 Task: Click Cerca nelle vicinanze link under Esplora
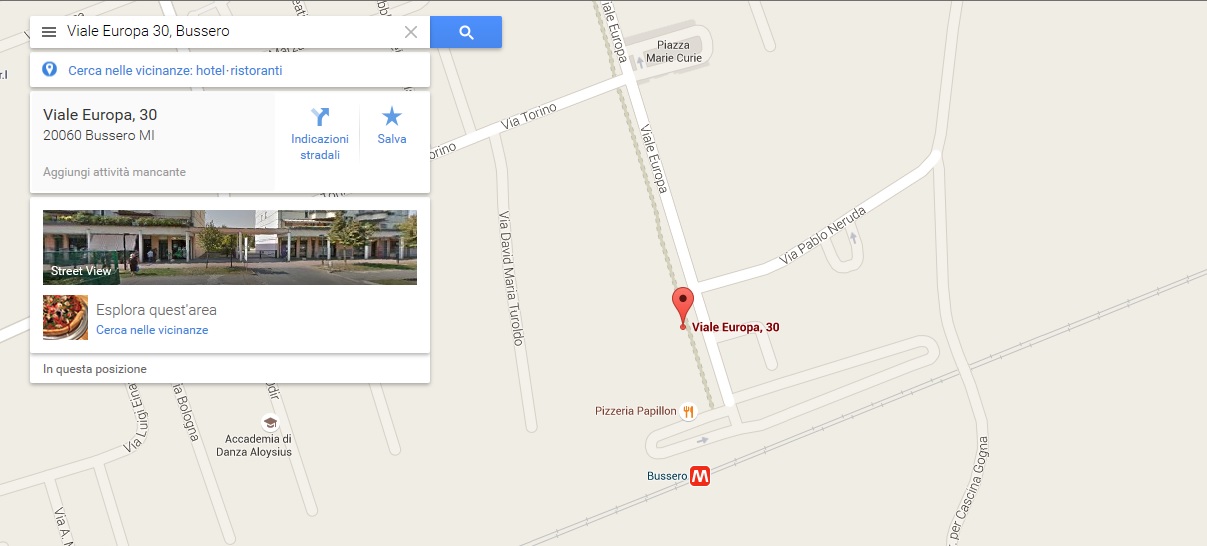(152, 330)
